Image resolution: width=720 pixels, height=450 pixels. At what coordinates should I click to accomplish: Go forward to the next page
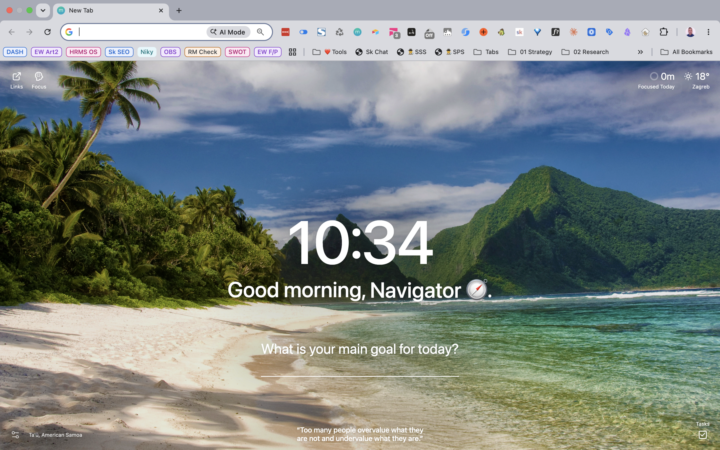coord(29,32)
